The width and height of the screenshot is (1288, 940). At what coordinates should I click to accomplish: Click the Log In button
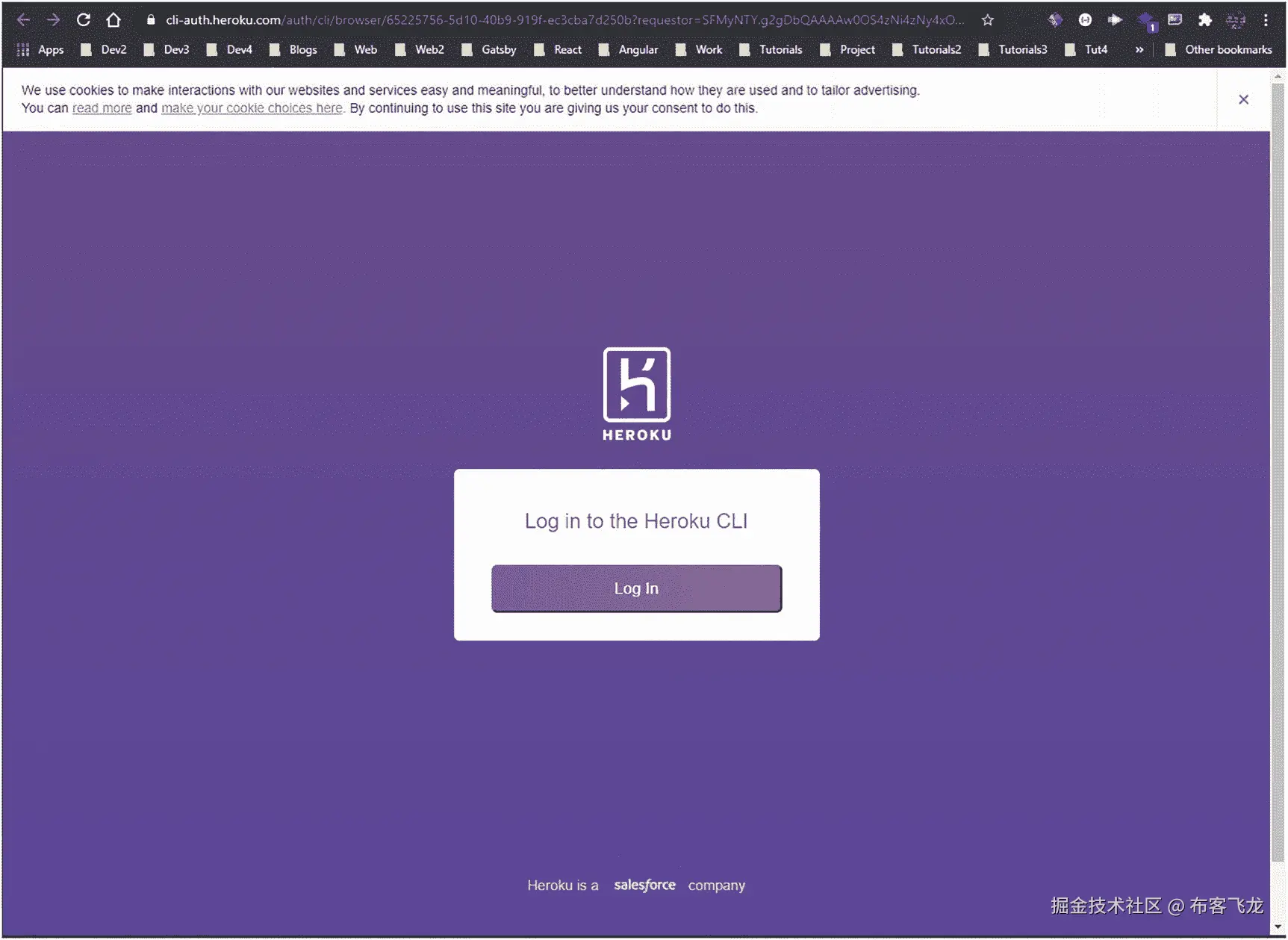636,588
